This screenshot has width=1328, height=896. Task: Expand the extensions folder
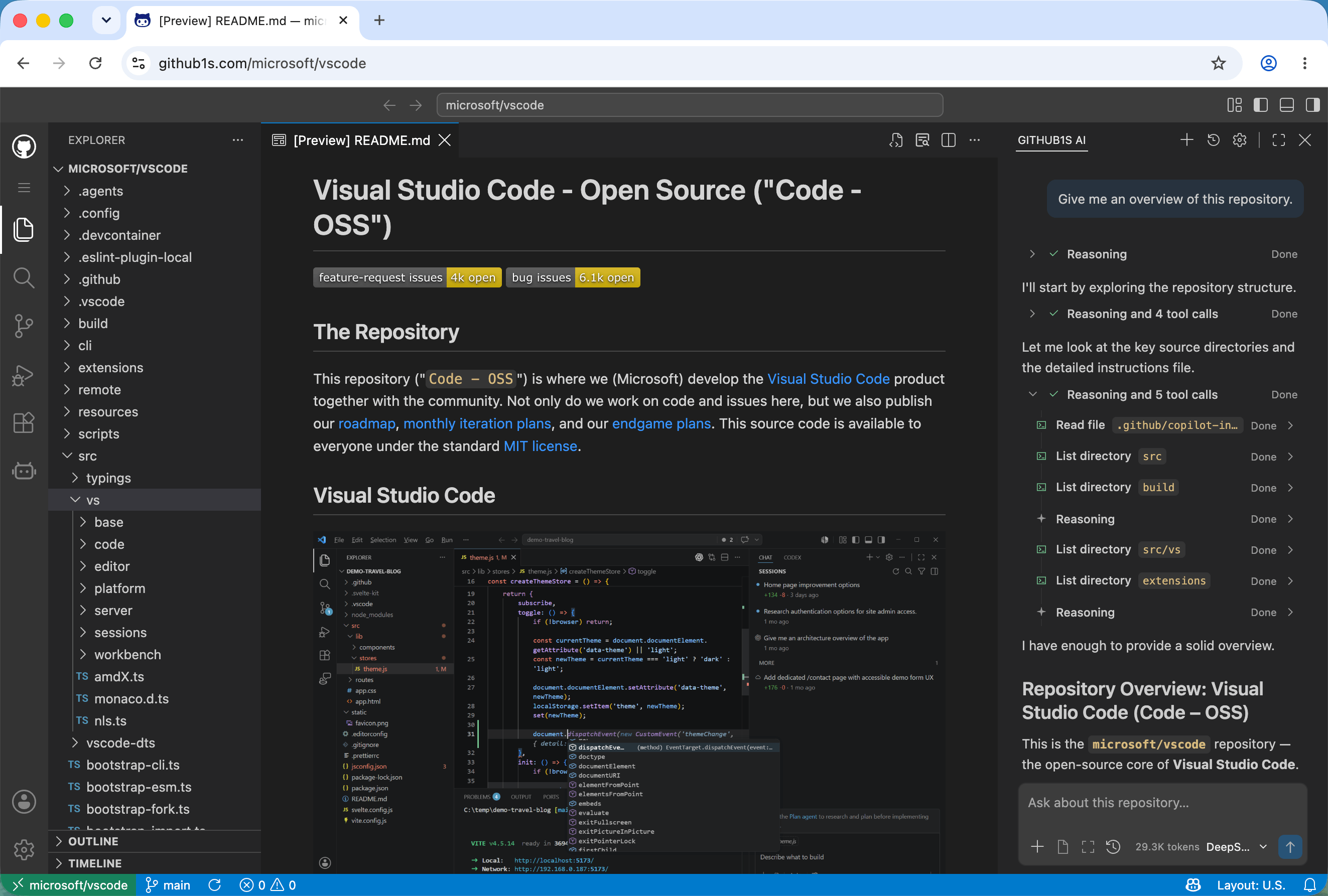coord(154,367)
